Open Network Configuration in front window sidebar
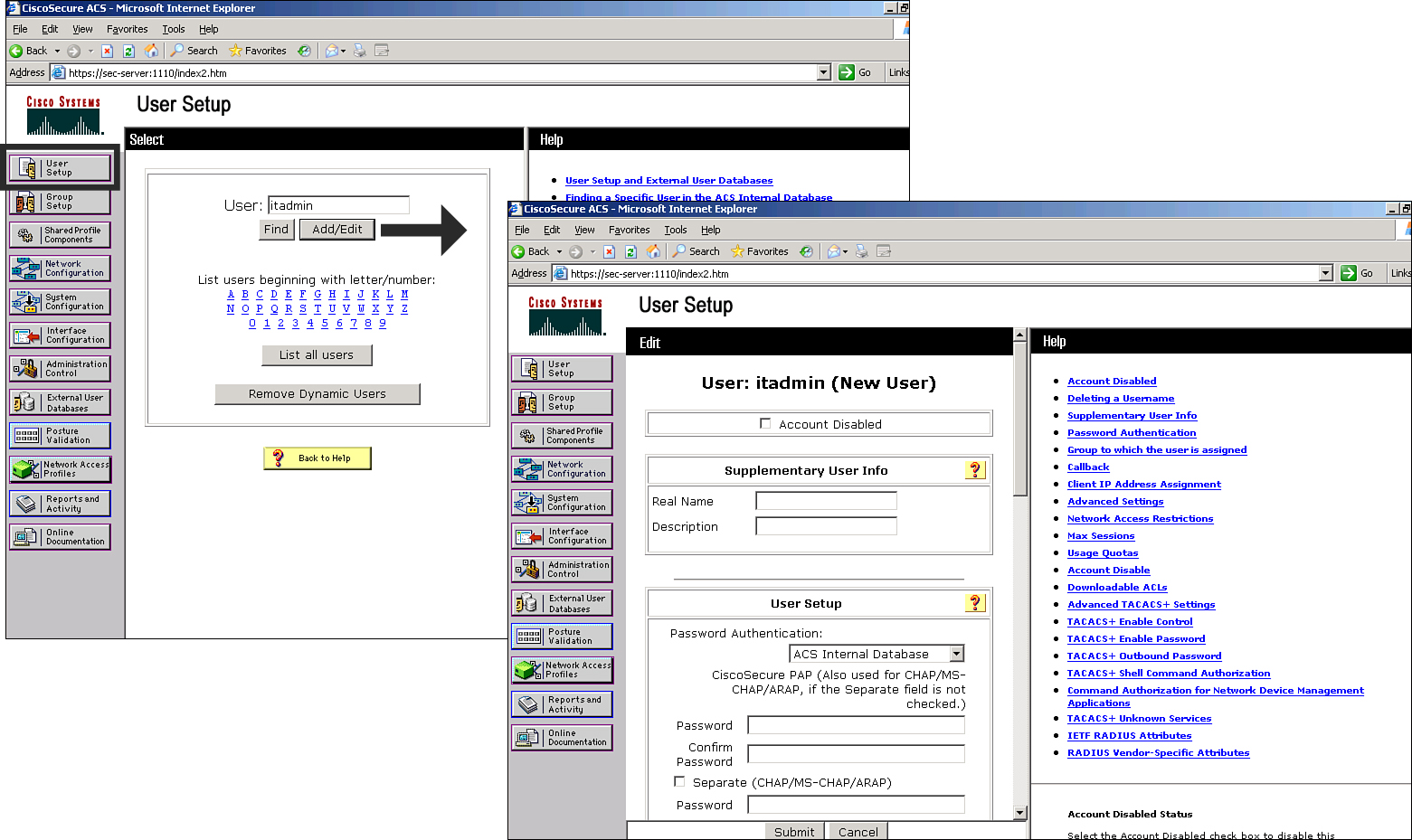The image size is (1412, 840). tap(562, 469)
